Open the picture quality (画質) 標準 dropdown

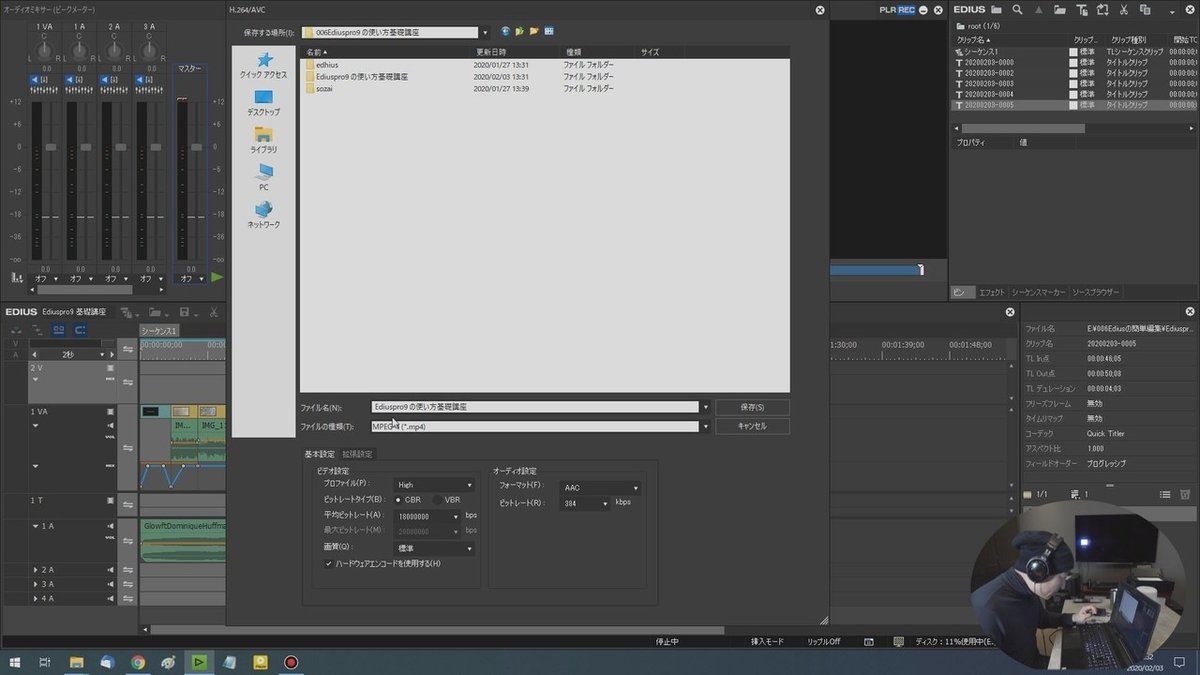[434, 548]
